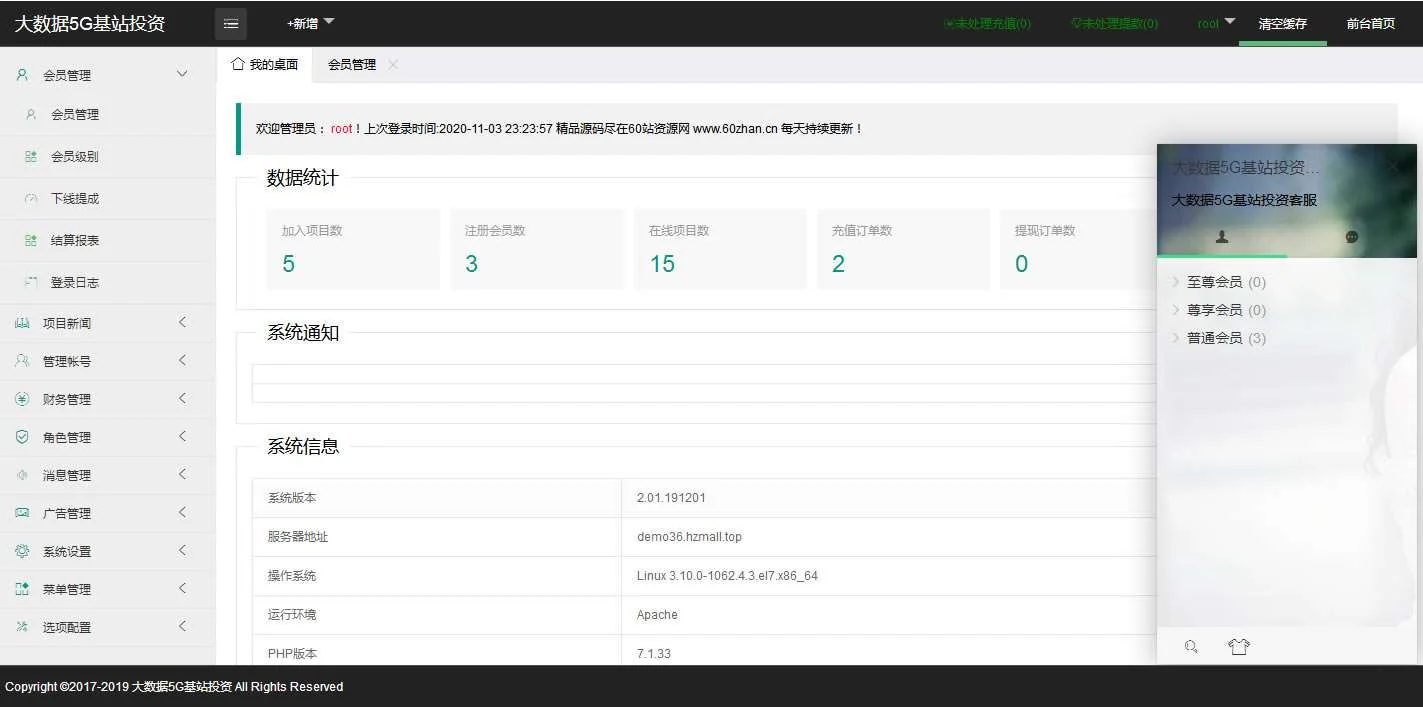Switch to chat bubble icon in chat panel
This screenshot has height=707, width=1423.
coord(1352,237)
